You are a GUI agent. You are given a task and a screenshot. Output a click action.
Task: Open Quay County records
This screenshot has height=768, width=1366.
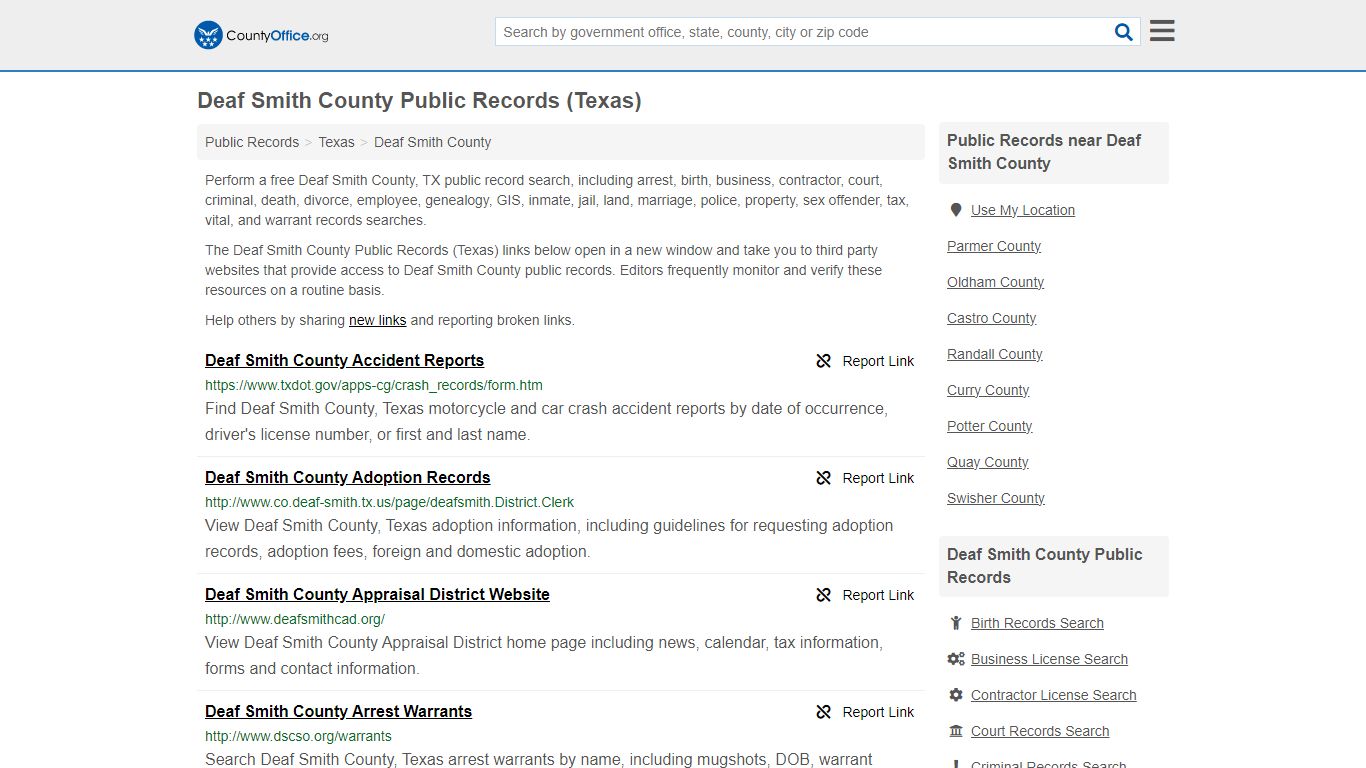point(987,462)
